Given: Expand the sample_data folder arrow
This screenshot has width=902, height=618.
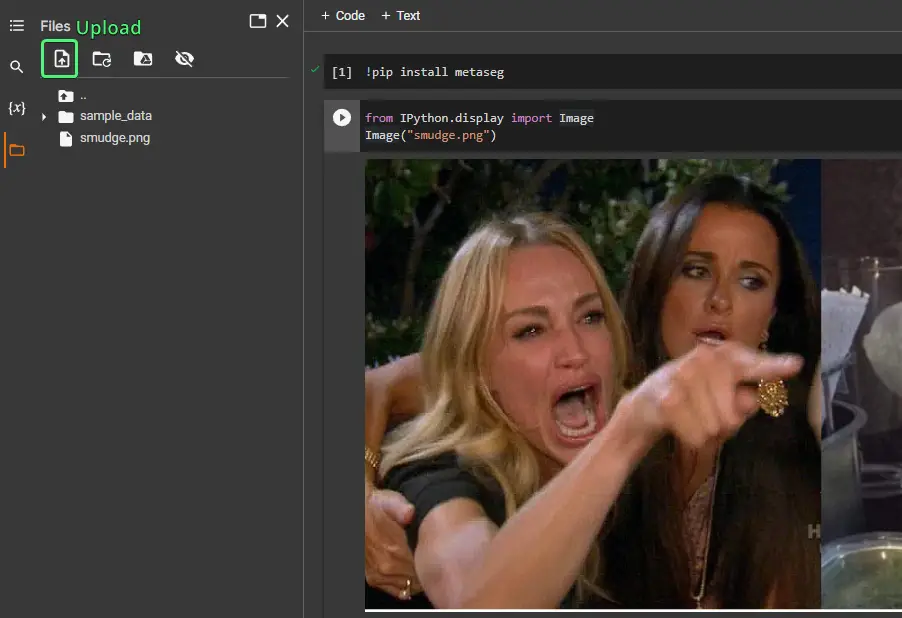Looking at the screenshot, I should 44,117.
